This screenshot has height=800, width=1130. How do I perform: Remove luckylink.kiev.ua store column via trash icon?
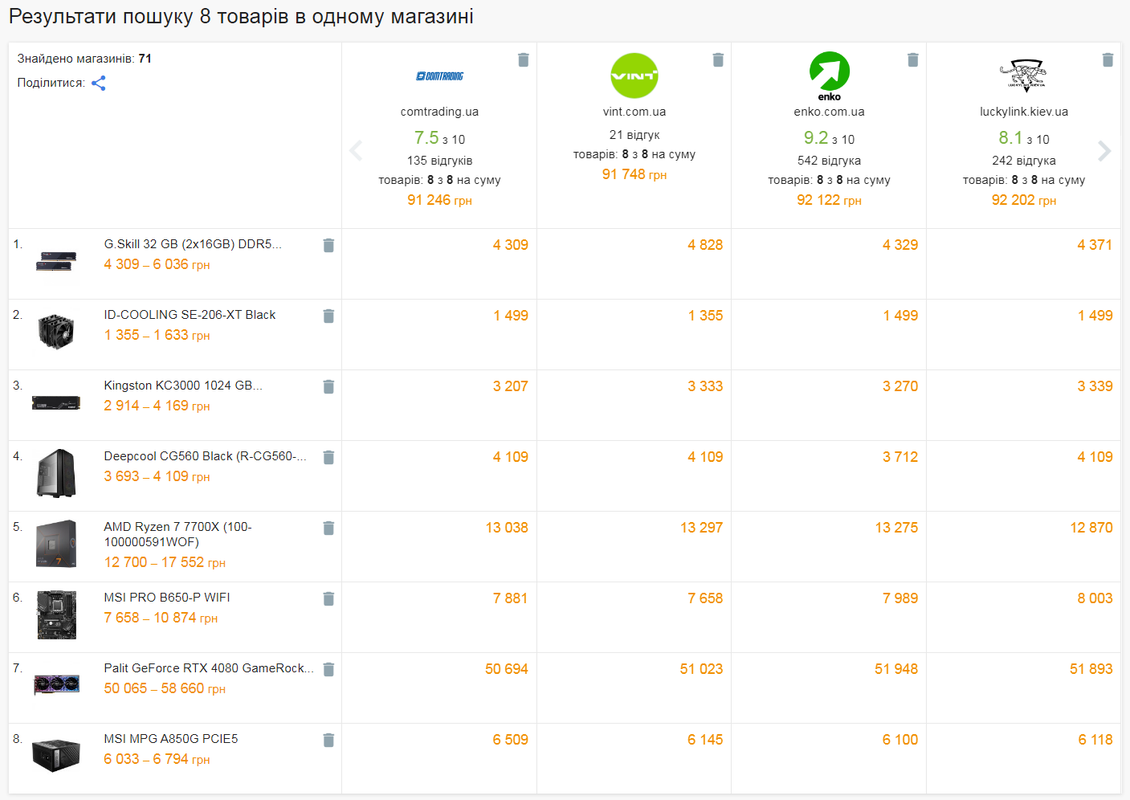tap(1108, 60)
